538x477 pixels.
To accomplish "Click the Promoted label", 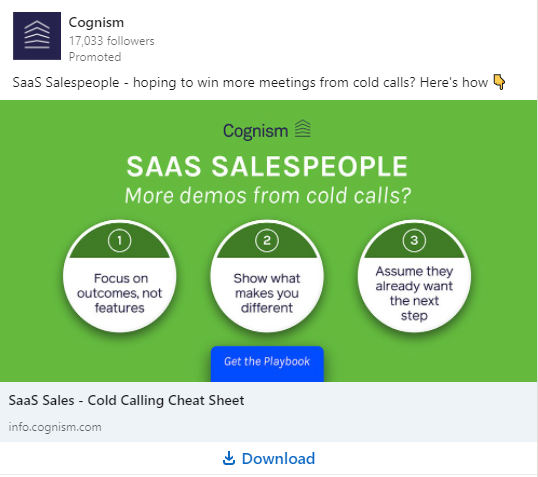I will 95,57.
